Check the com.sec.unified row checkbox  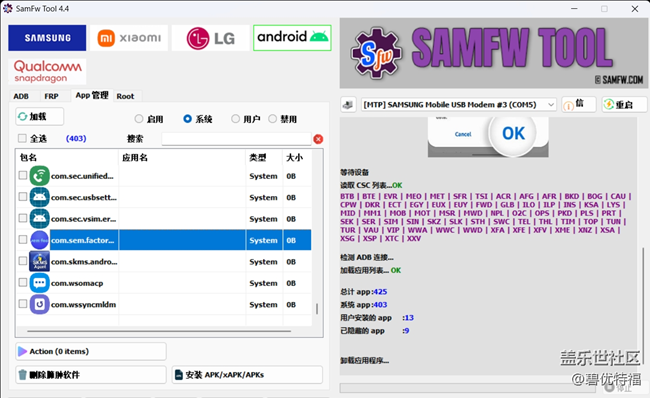(x=23, y=176)
